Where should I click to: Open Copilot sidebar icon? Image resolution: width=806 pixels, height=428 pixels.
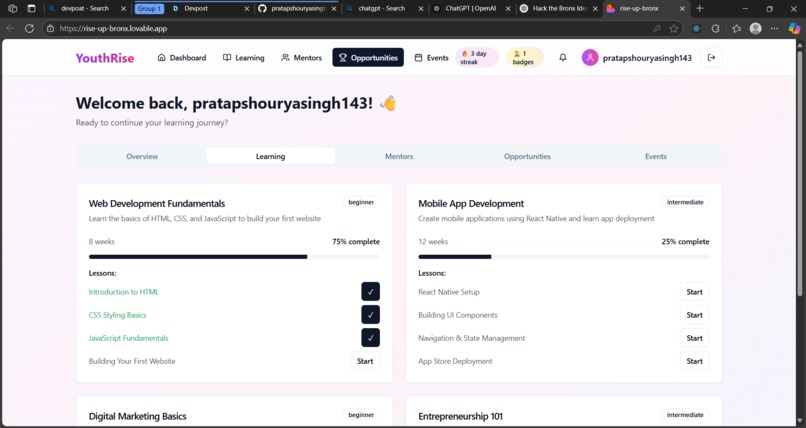795,29
